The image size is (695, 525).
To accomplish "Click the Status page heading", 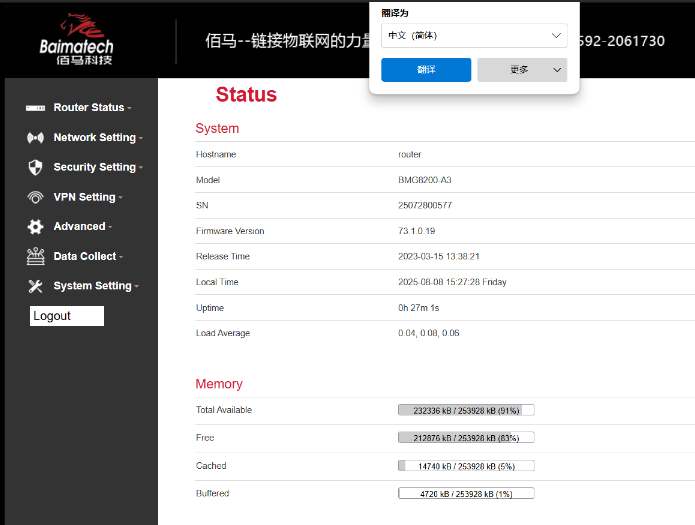I will coord(246,94).
